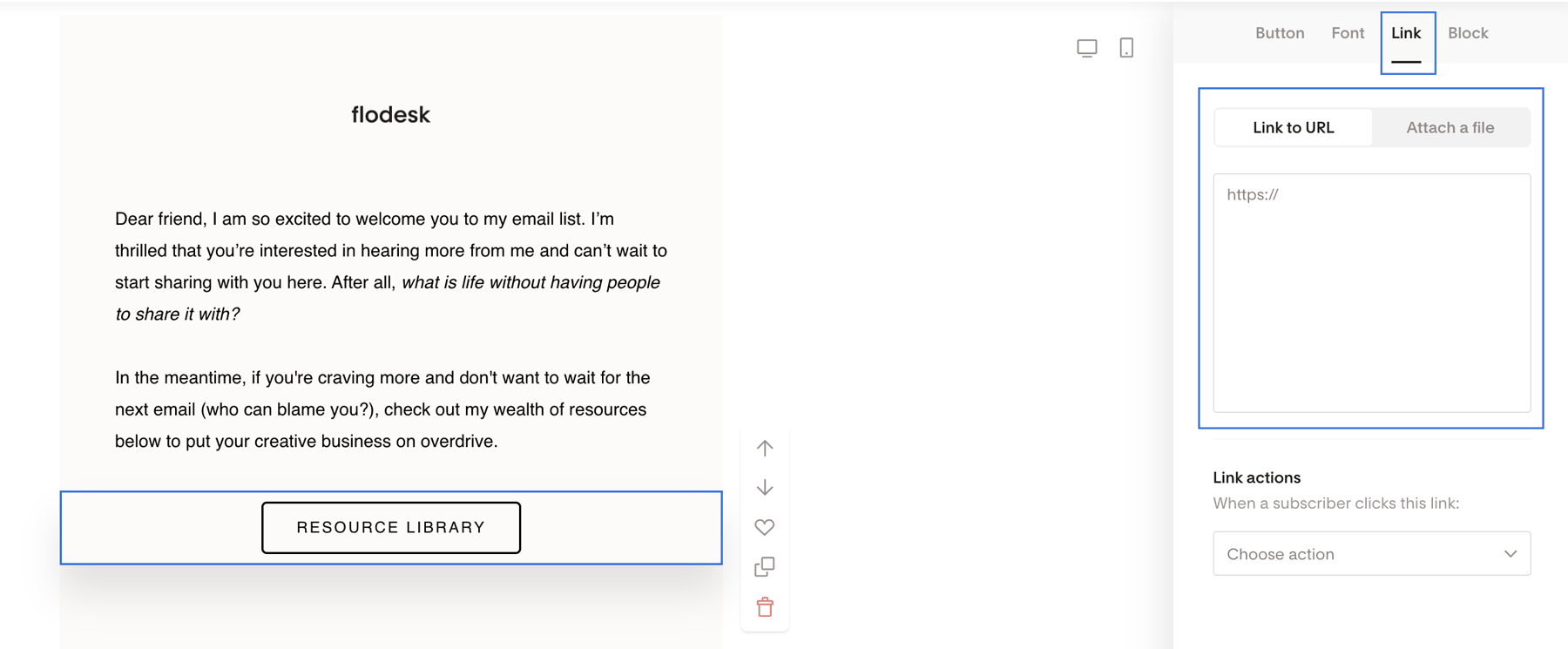
Task: Duplicate the block with copy icon
Action: [765, 567]
